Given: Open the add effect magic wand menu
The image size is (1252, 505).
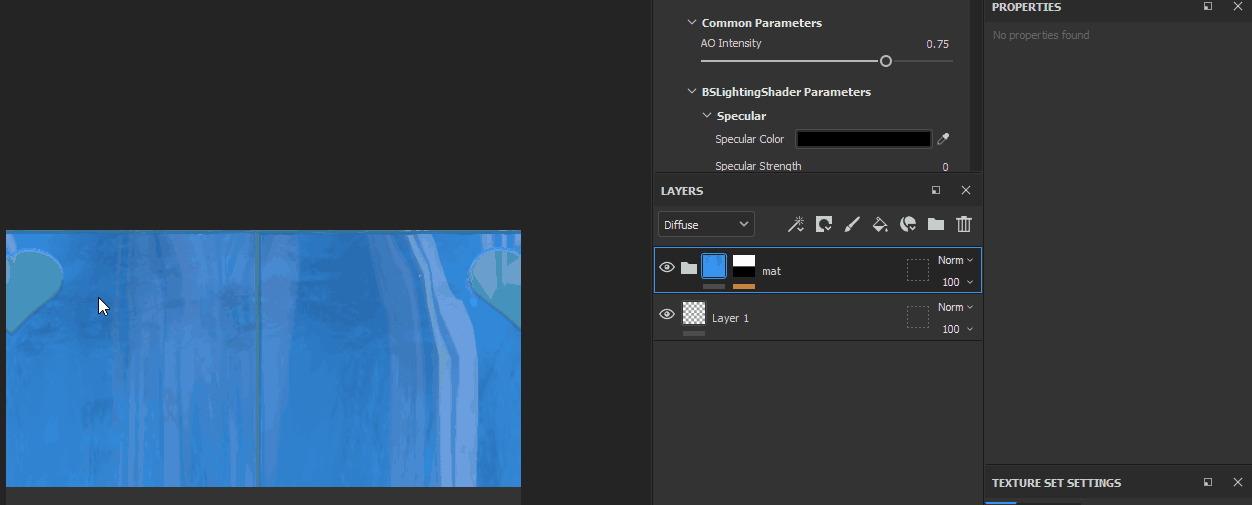Looking at the screenshot, I should [x=796, y=225].
